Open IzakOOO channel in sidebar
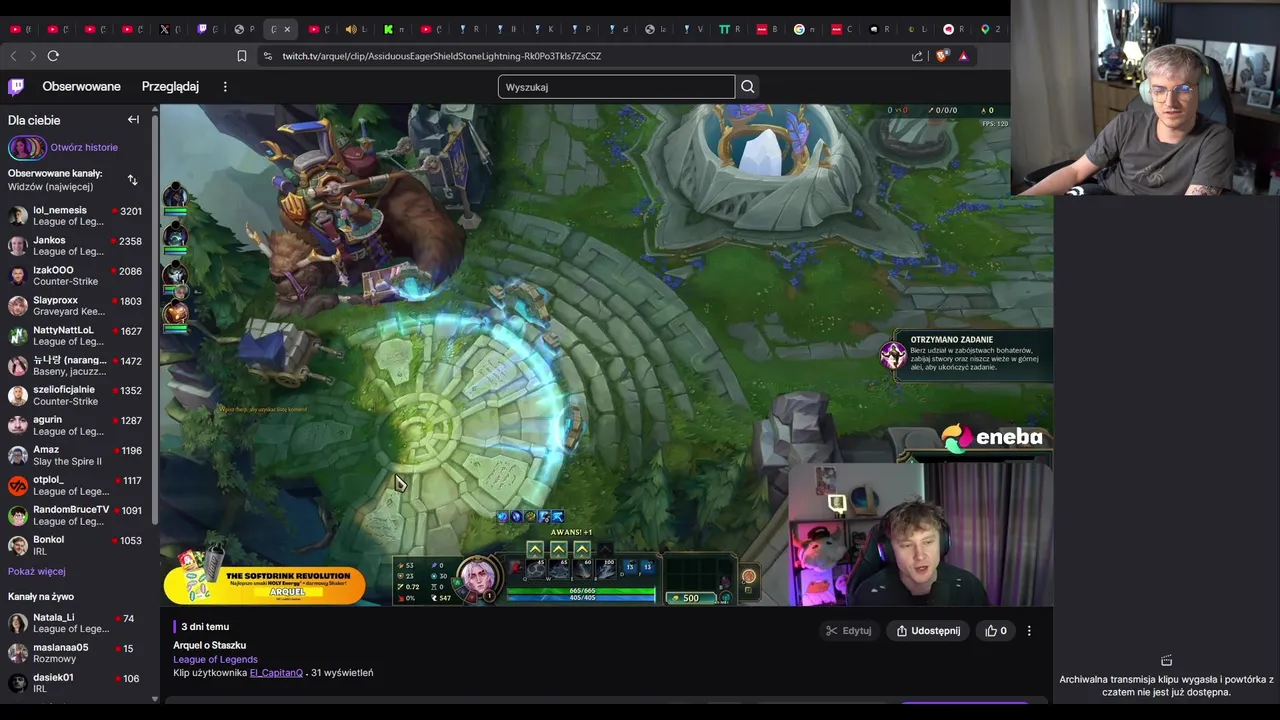 click(x=77, y=276)
